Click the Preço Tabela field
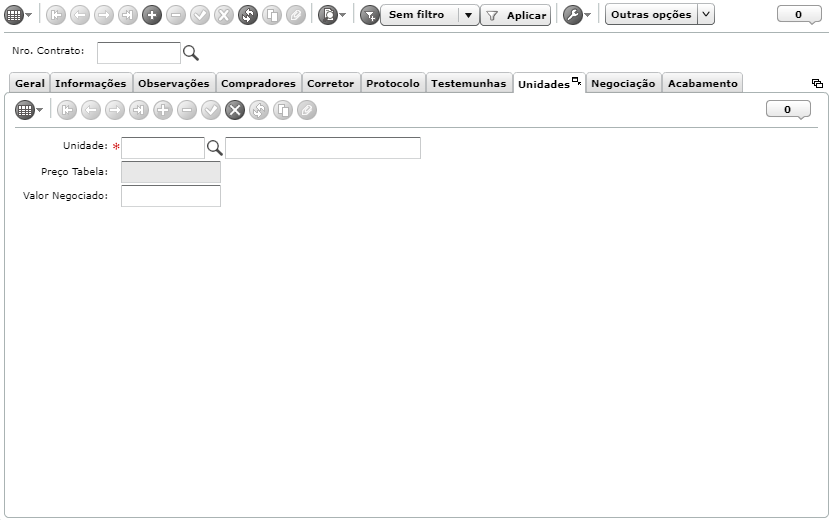 [171, 172]
